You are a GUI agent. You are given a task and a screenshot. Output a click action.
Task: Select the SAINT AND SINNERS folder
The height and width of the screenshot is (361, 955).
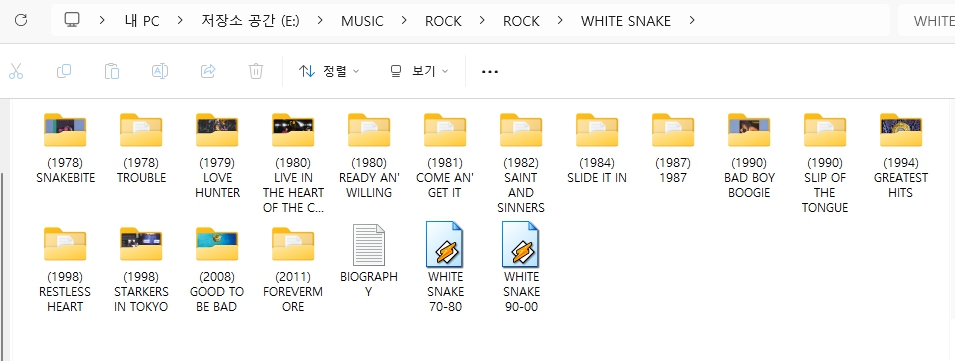point(521,163)
